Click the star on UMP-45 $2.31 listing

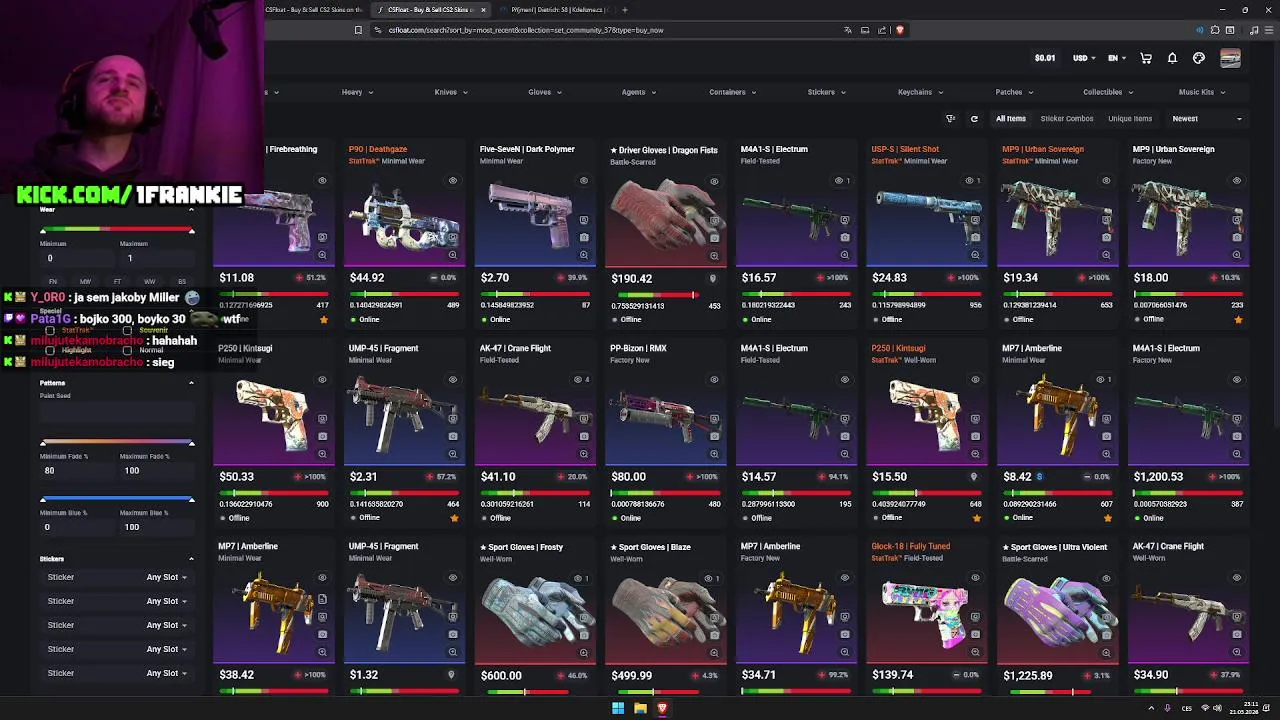tap(454, 518)
